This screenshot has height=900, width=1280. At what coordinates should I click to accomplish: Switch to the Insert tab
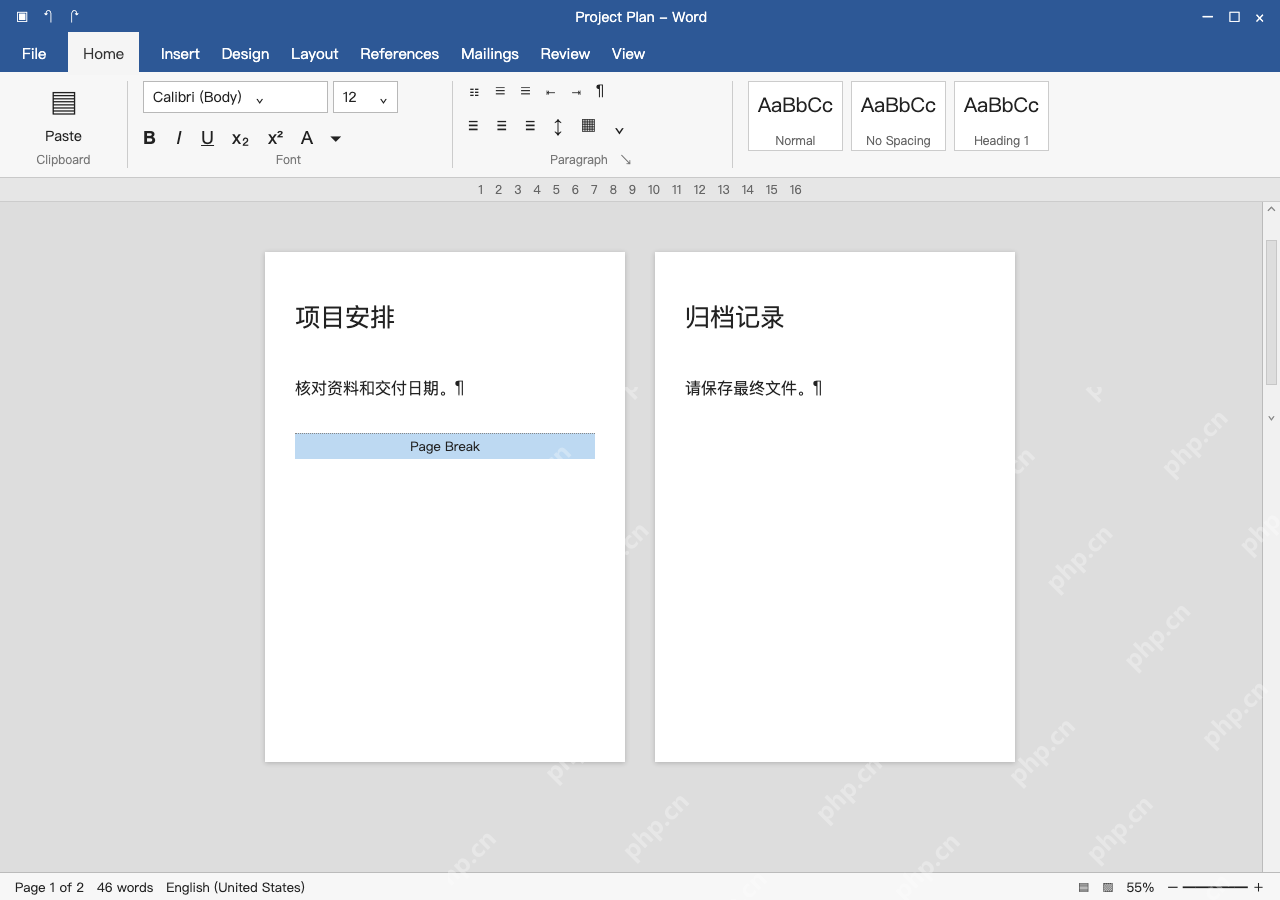pyautogui.click(x=180, y=54)
